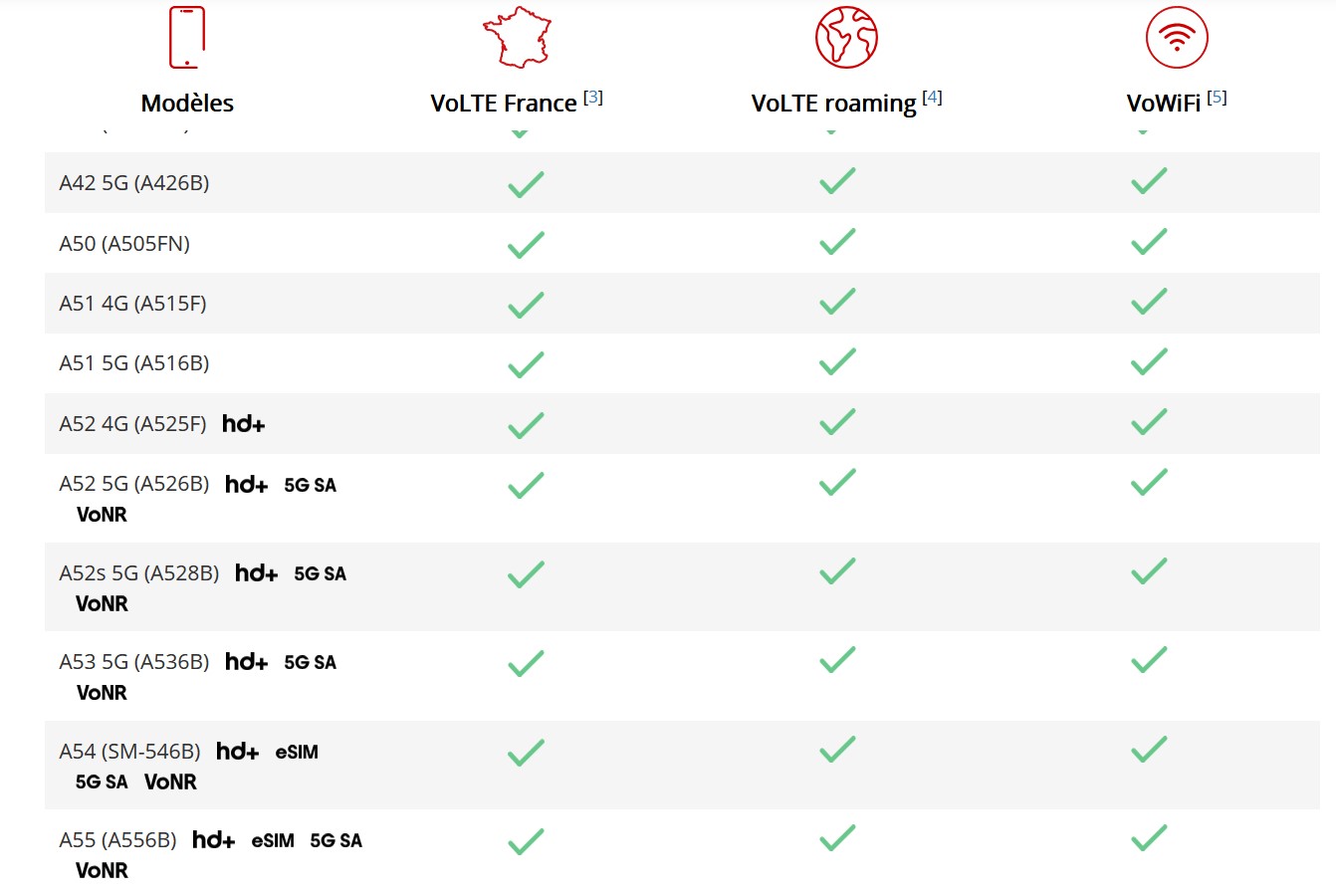Open footnote 3 beside VoLTE France
This screenshot has height=896, width=1336.
tap(593, 98)
